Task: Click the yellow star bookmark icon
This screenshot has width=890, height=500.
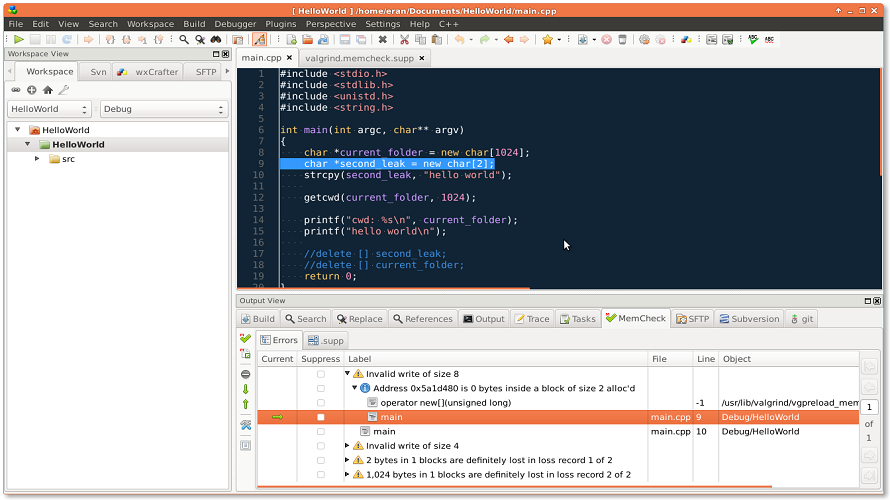Action: [x=547, y=40]
